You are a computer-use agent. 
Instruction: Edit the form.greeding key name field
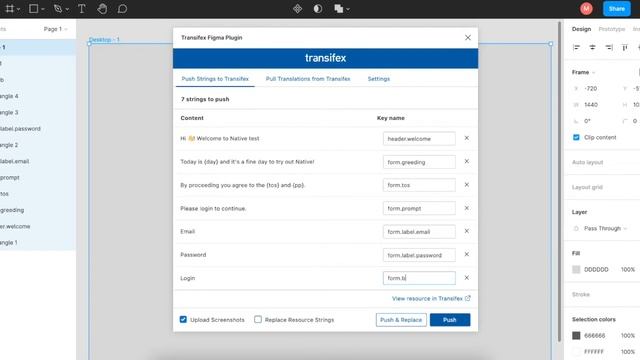[419, 162]
